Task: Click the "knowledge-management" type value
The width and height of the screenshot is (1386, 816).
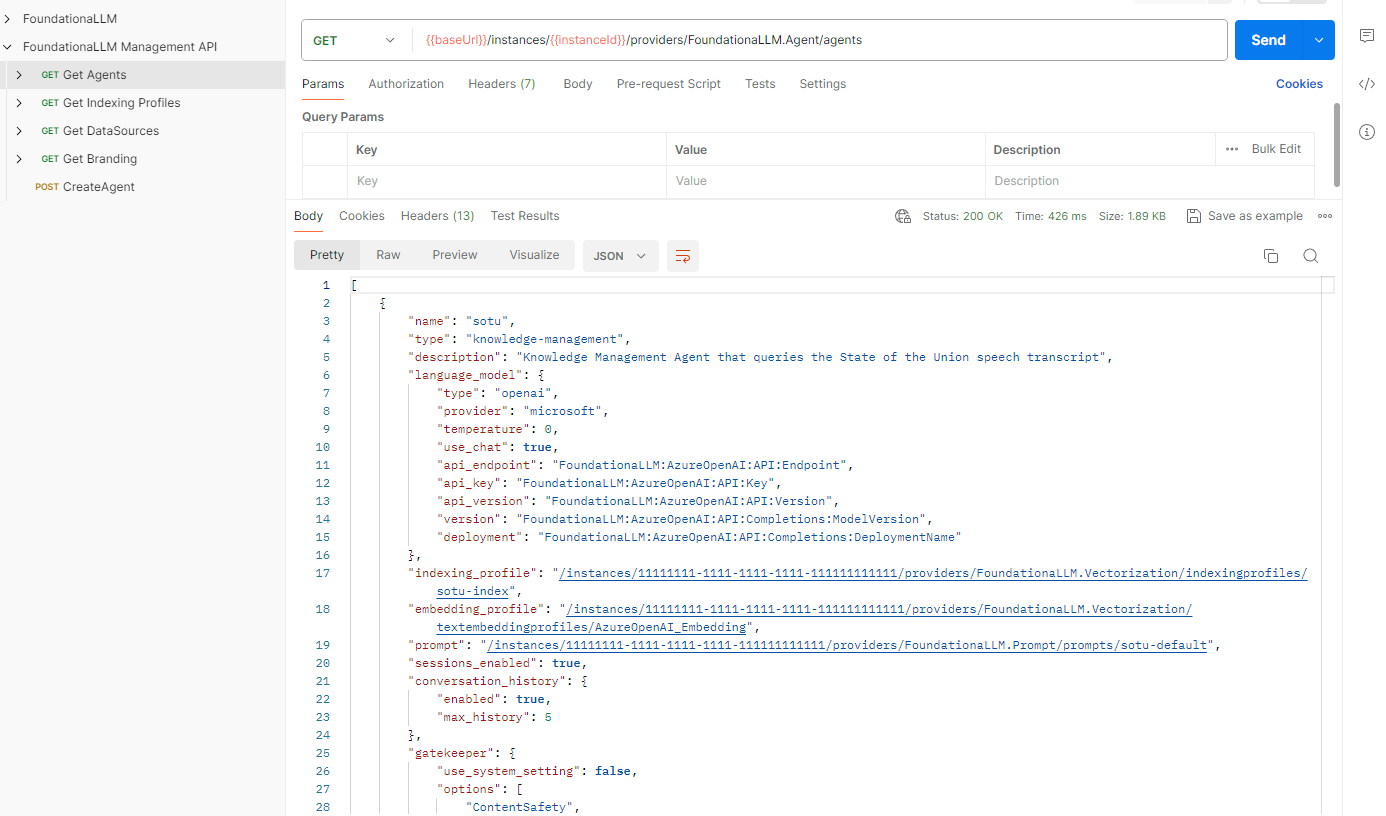Action: 548,339
